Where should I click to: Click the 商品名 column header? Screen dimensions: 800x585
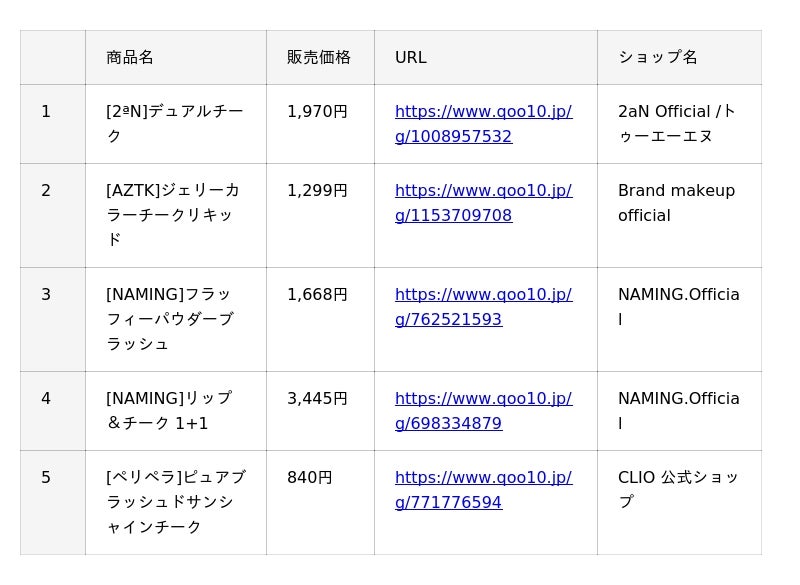tap(130, 57)
